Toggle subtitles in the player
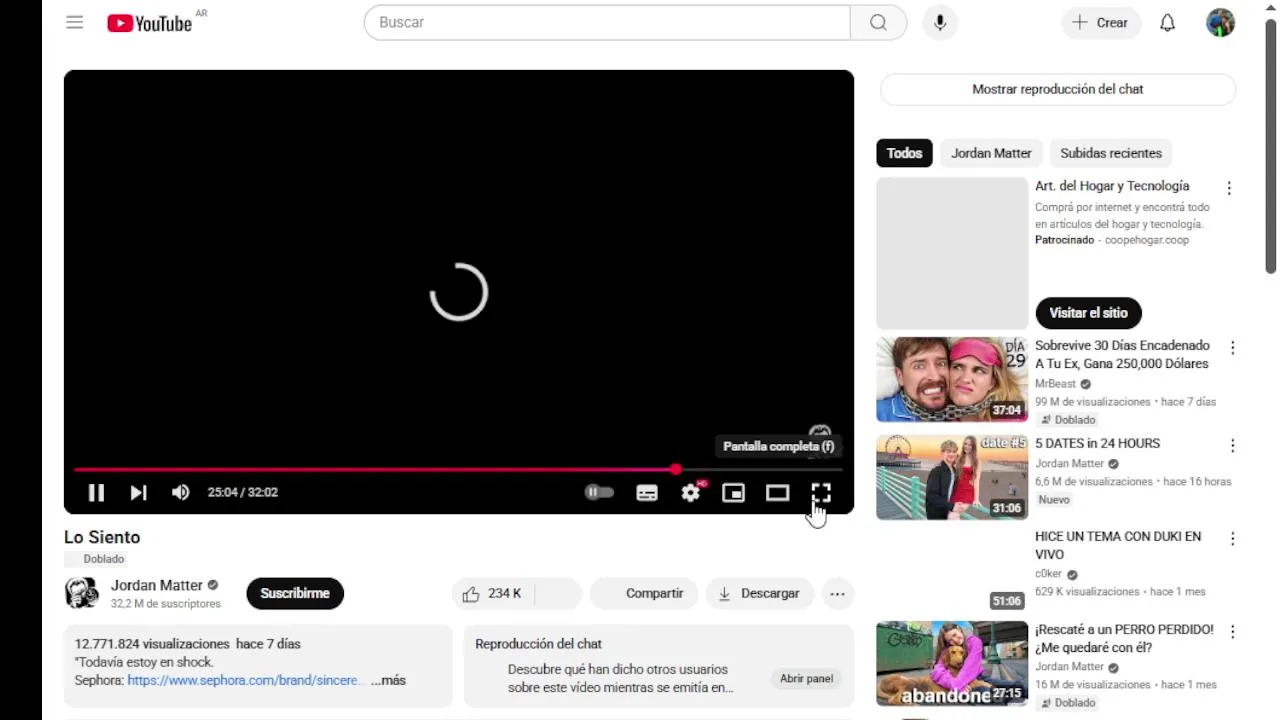This screenshot has height=720, width=1280. [647, 493]
